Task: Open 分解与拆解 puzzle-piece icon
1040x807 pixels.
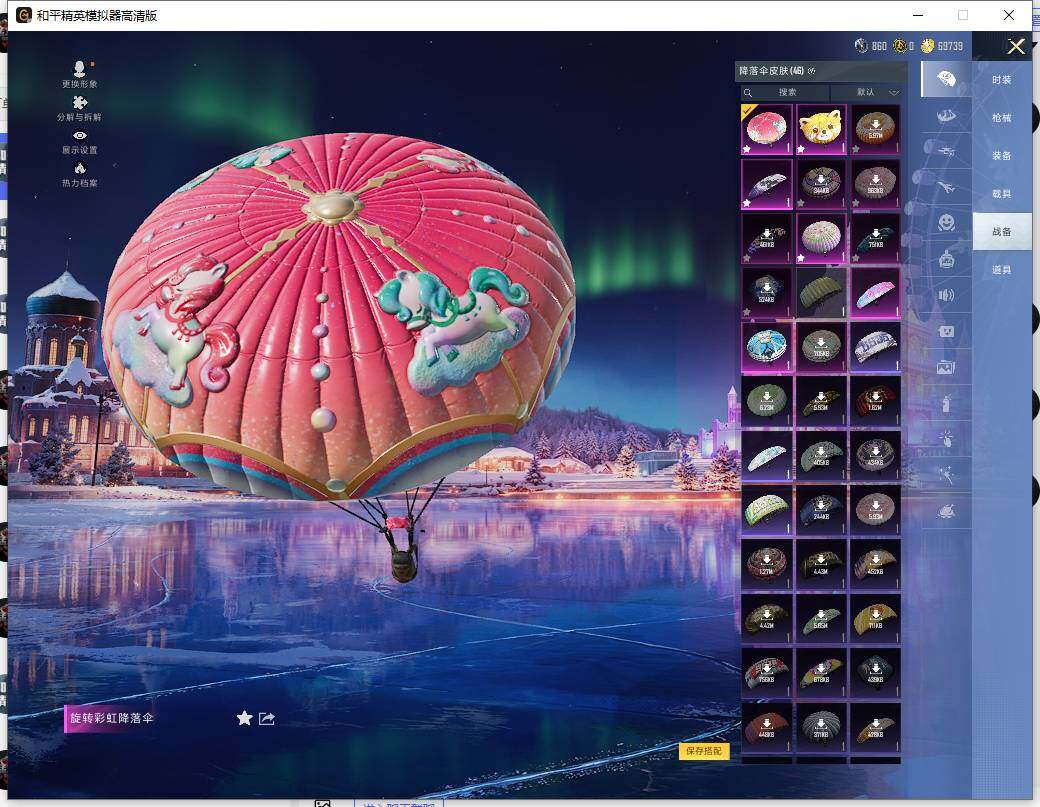Action: 79,103
